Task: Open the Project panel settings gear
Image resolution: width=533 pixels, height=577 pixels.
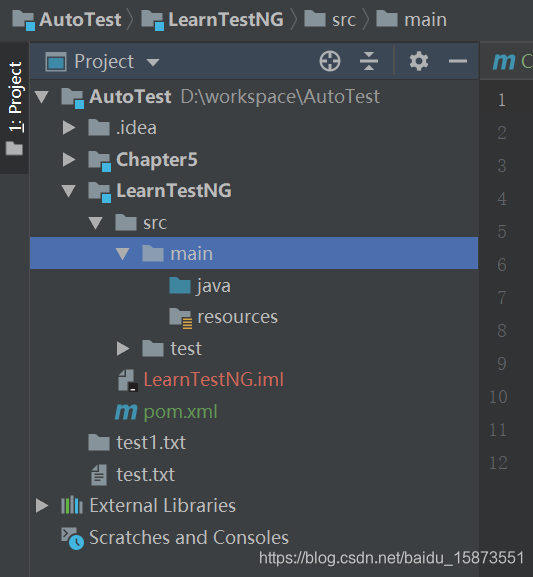Action: (419, 61)
